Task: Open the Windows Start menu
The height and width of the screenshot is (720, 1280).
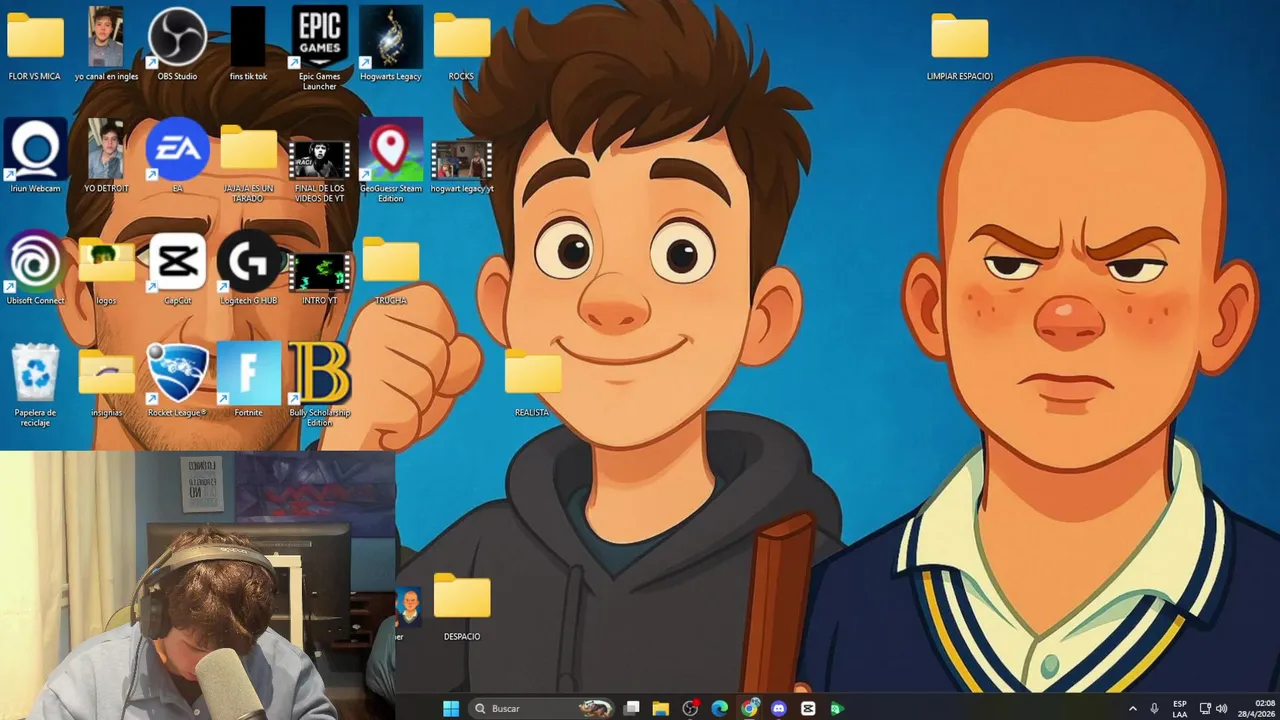Action: [x=451, y=708]
